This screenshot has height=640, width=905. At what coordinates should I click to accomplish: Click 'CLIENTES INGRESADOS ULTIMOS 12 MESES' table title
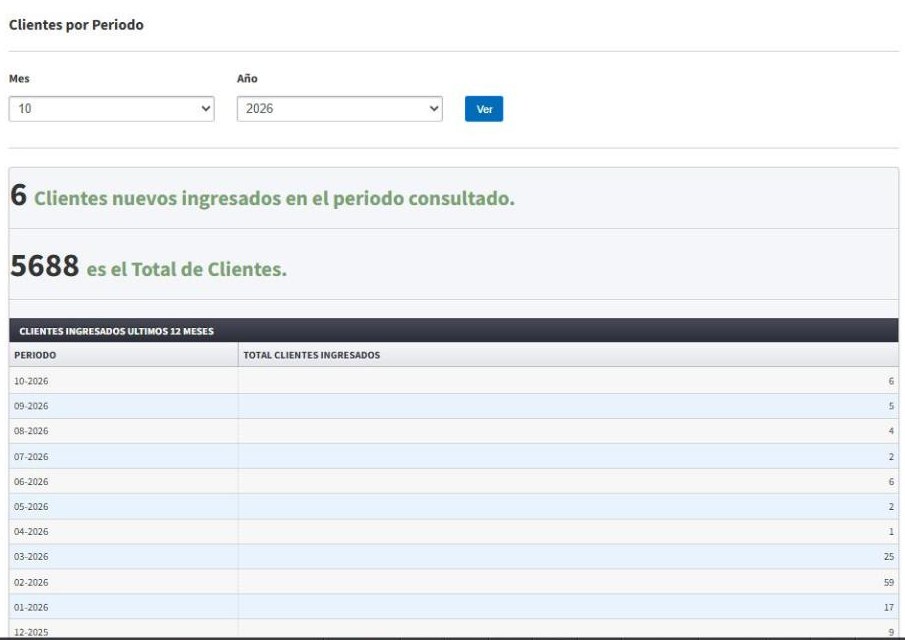[117, 331]
